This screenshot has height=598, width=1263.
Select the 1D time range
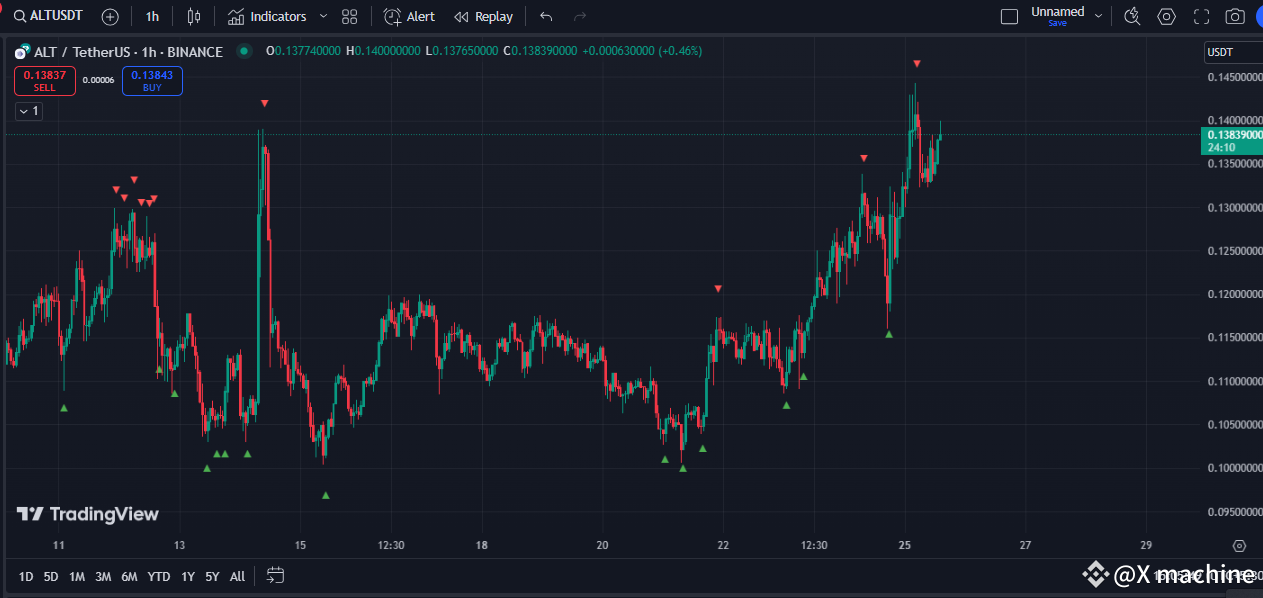click(x=26, y=576)
